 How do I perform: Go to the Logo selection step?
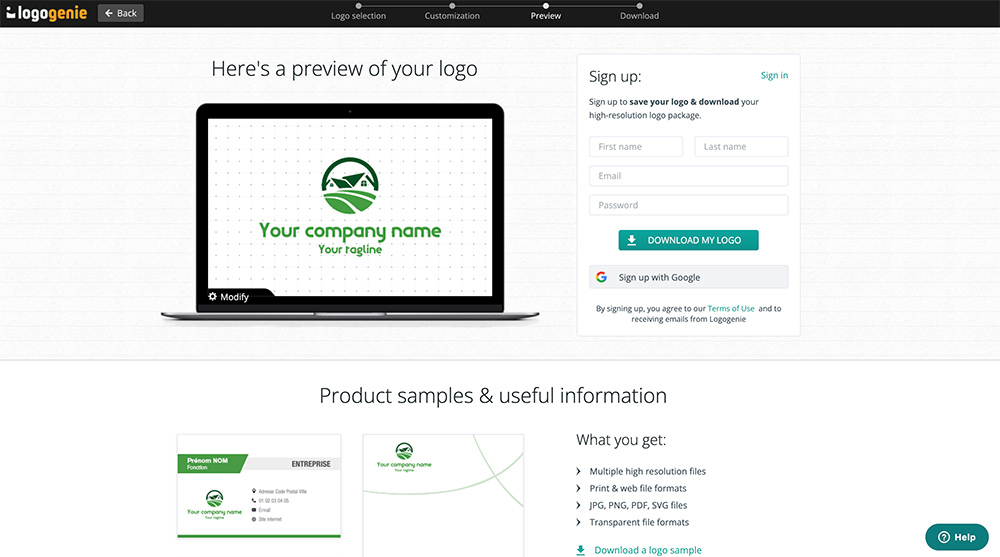pos(358,16)
